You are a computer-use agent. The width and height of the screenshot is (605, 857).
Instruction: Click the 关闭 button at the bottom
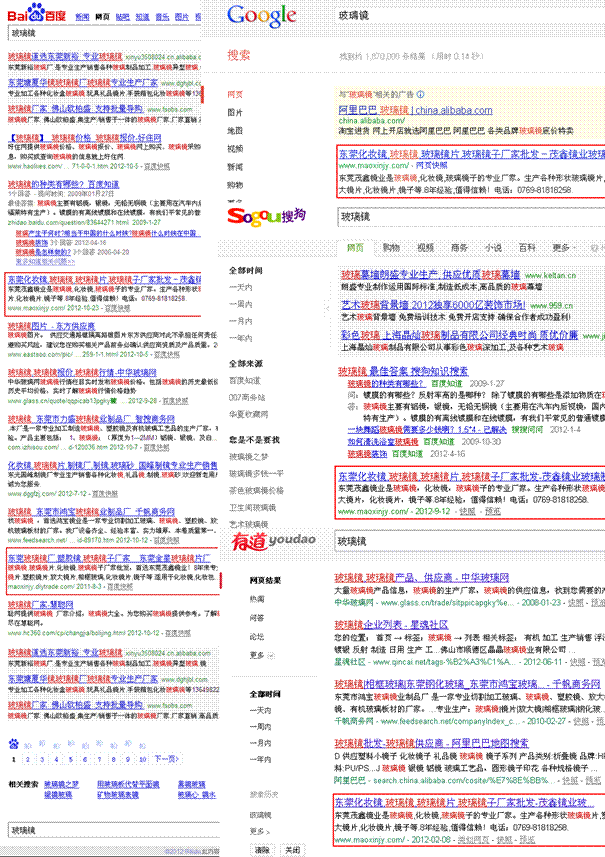click(x=292, y=848)
